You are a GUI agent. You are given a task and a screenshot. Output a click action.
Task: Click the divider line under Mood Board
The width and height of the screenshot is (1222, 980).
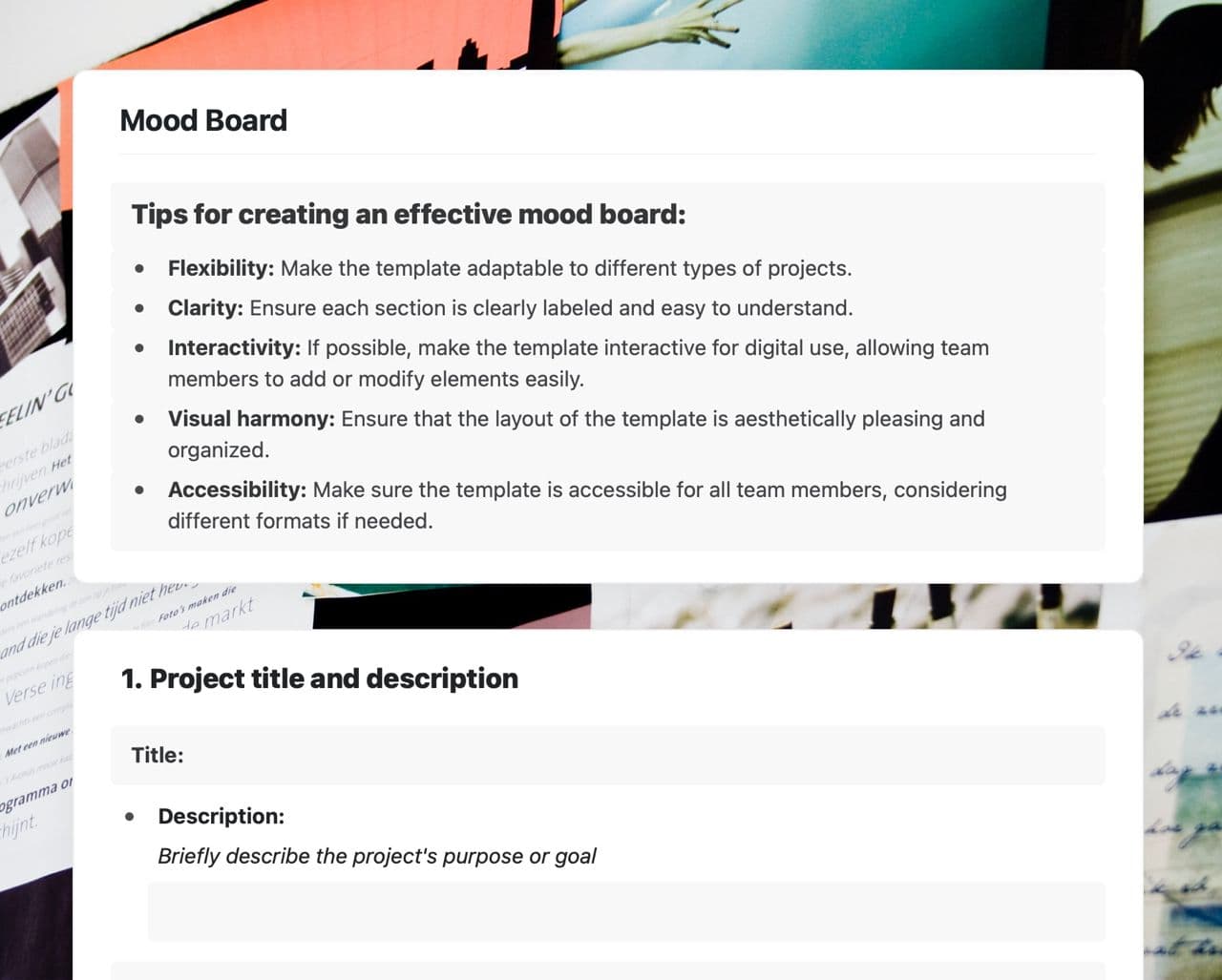pos(607,154)
